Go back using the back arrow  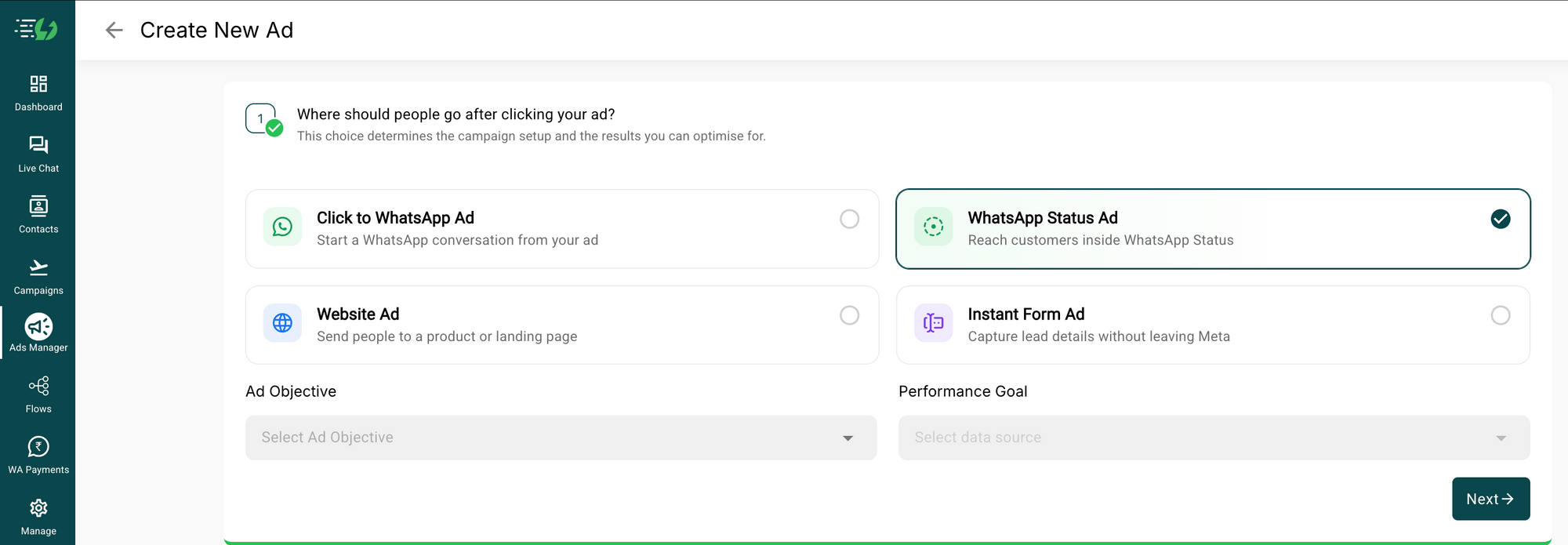[x=114, y=30]
